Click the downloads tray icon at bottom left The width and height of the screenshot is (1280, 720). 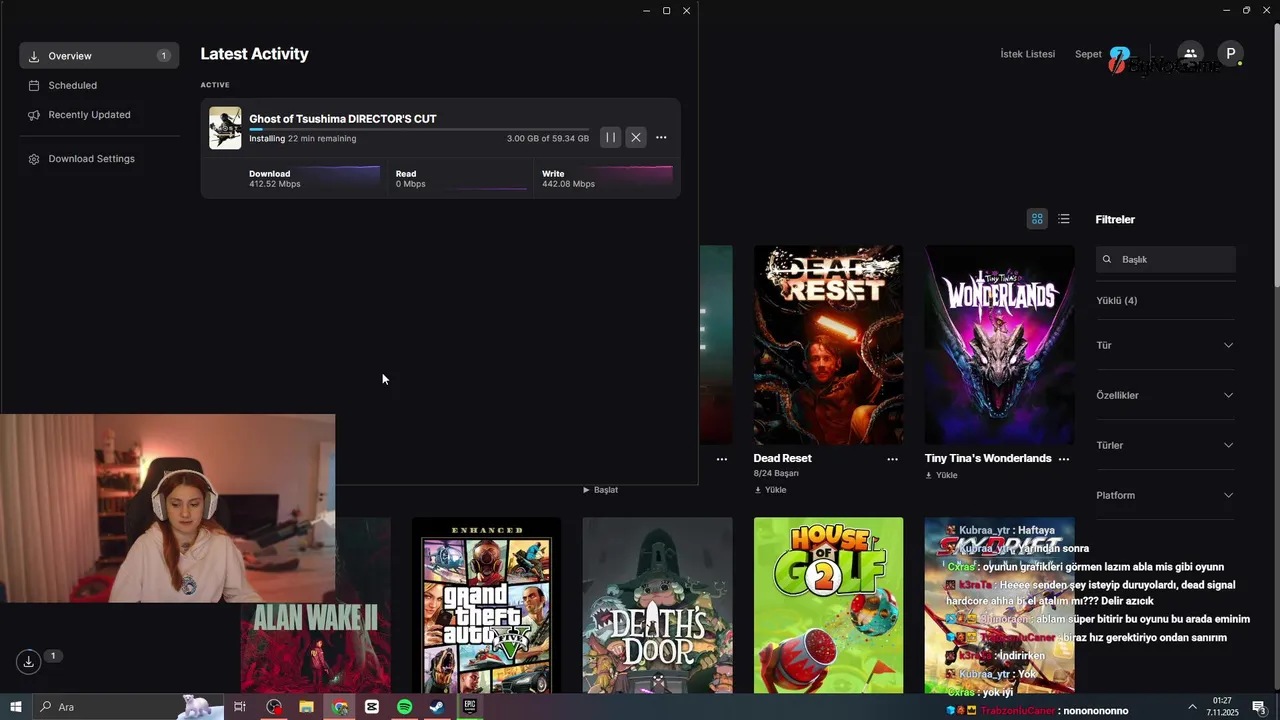point(28,661)
